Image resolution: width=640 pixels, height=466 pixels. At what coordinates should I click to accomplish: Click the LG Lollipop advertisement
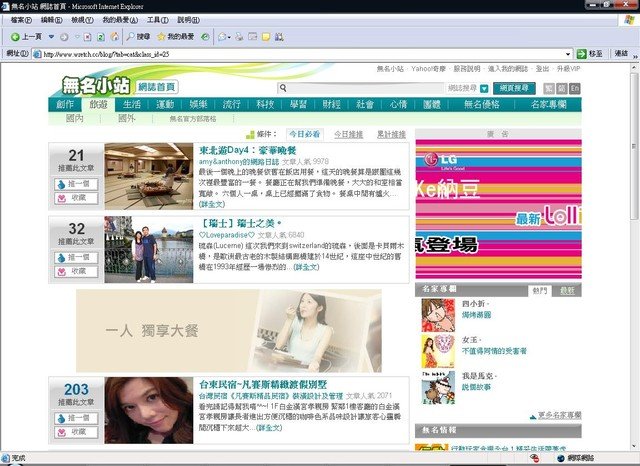pyautogui.click(x=498, y=209)
